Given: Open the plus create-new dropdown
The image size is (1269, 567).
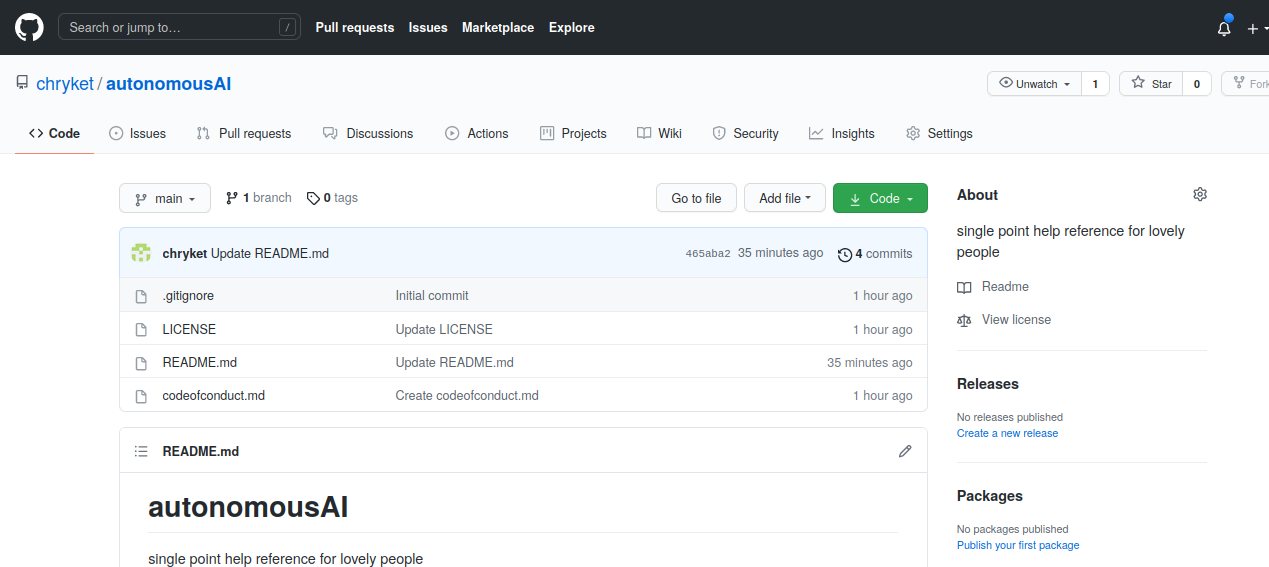Looking at the screenshot, I should pos(1257,28).
